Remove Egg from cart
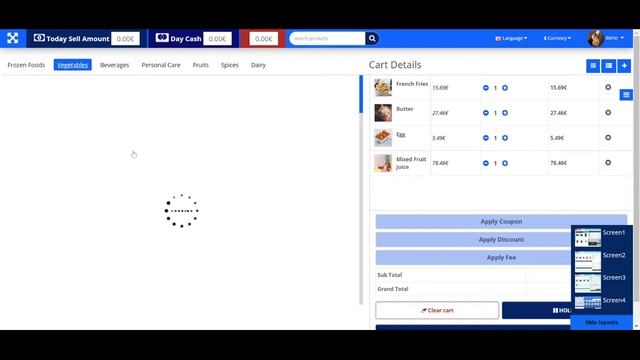640x360 pixels. (608, 138)
